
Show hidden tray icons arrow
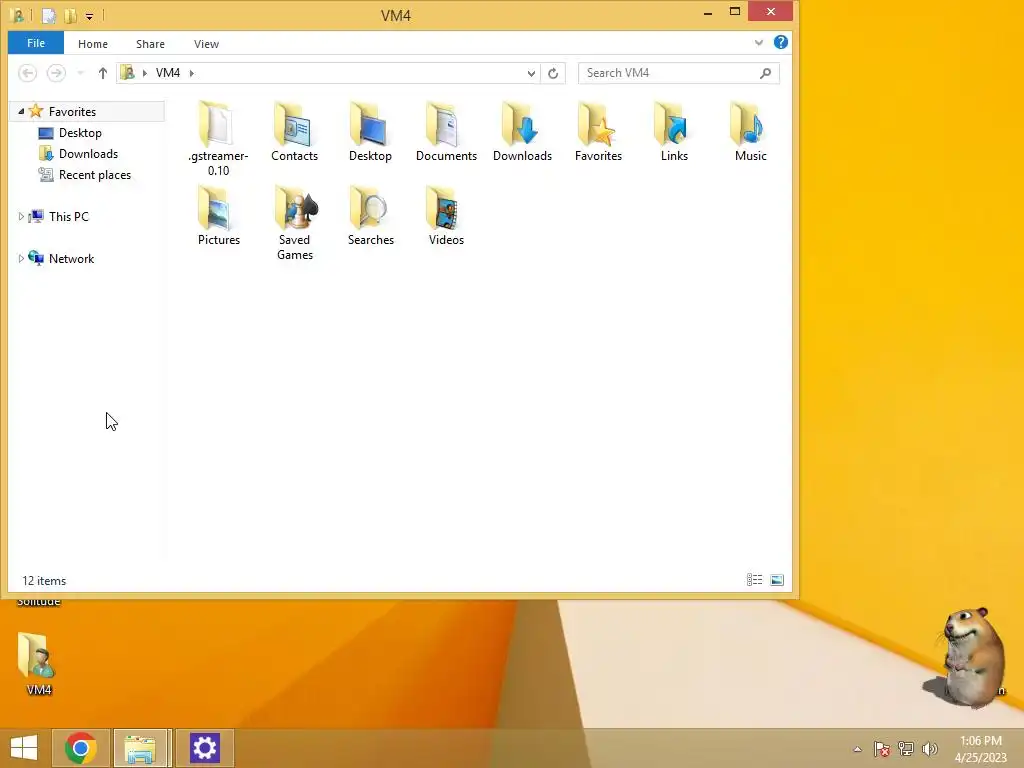tap(857, 749)
